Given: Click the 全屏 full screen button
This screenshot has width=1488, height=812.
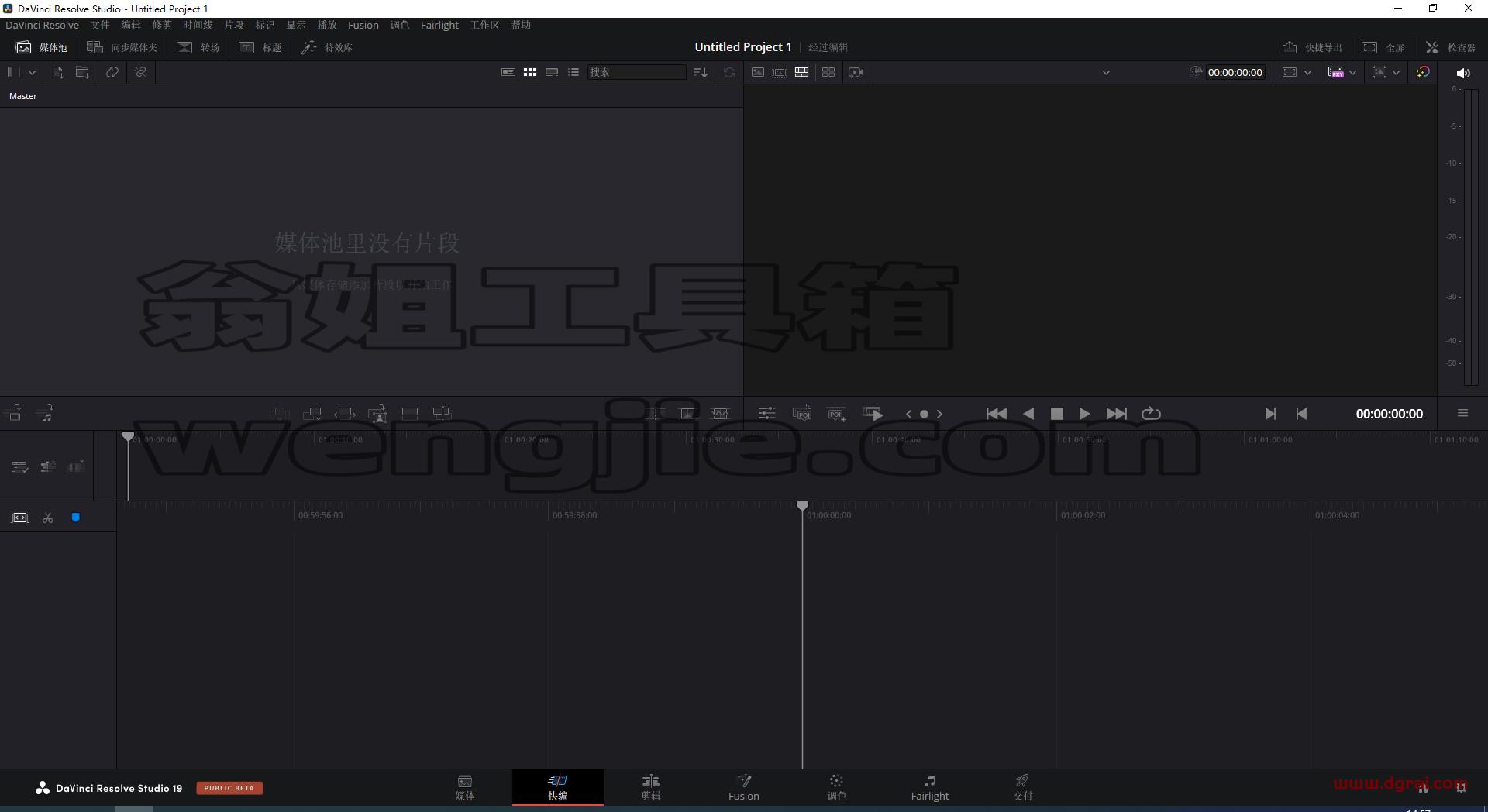Looking at the screenshot, I should pos(1383,47).
